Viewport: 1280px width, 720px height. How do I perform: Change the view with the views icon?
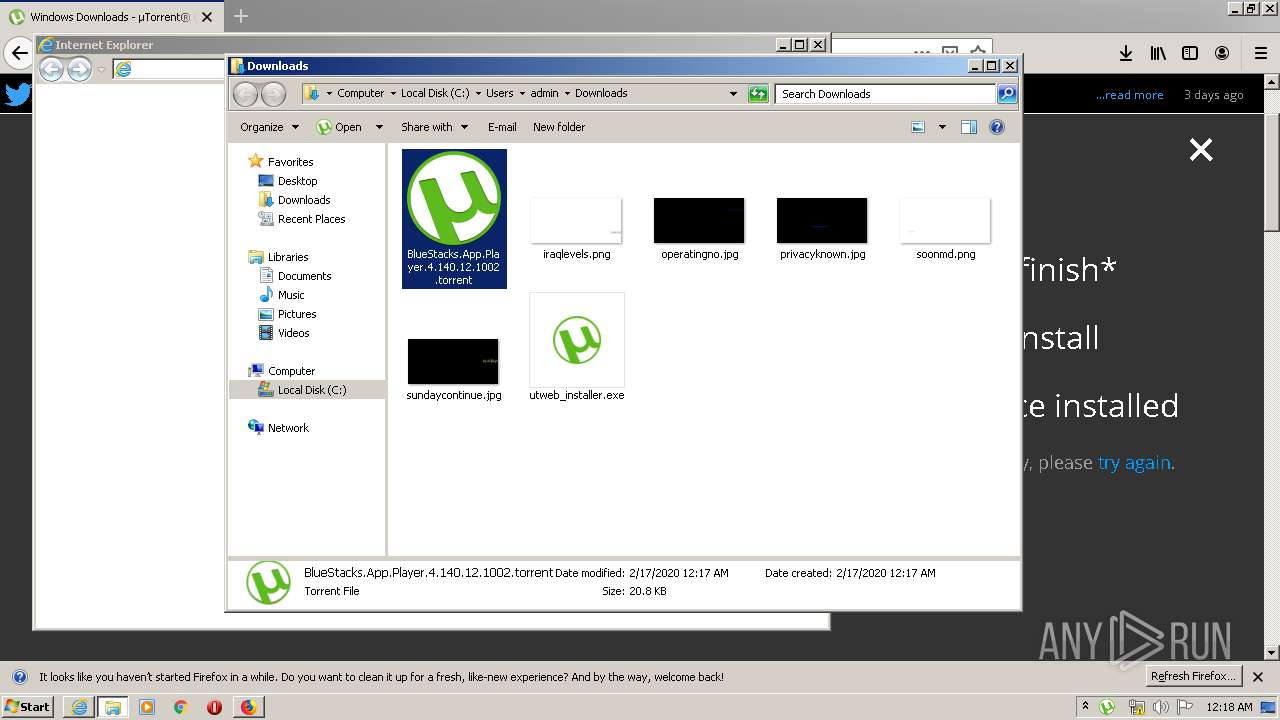918,127
